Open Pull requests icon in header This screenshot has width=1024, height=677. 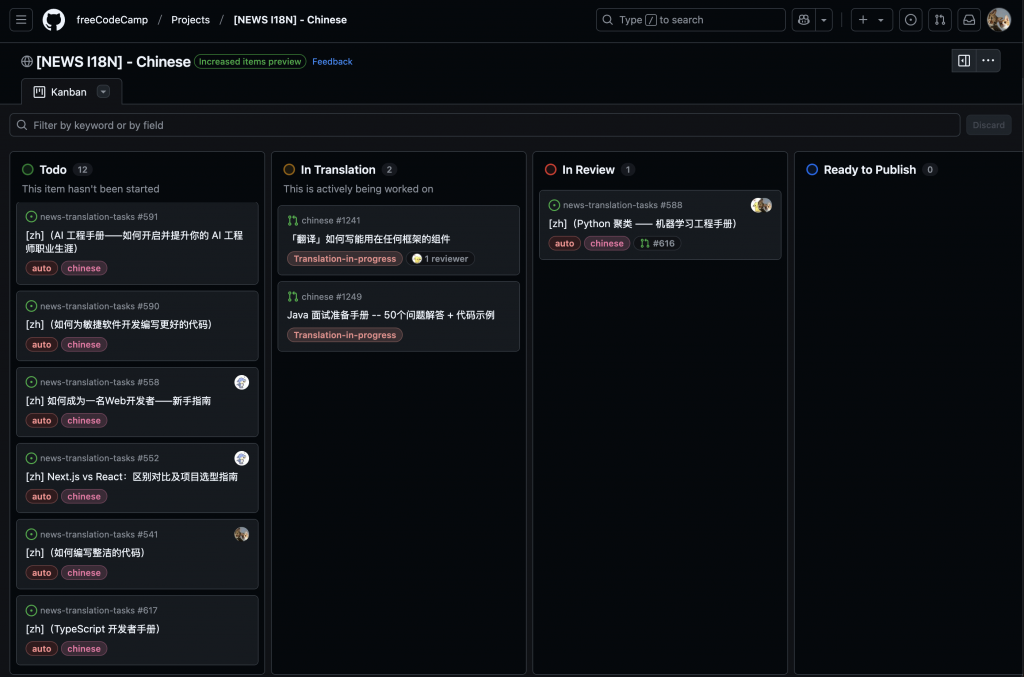[x=940, y=20]
